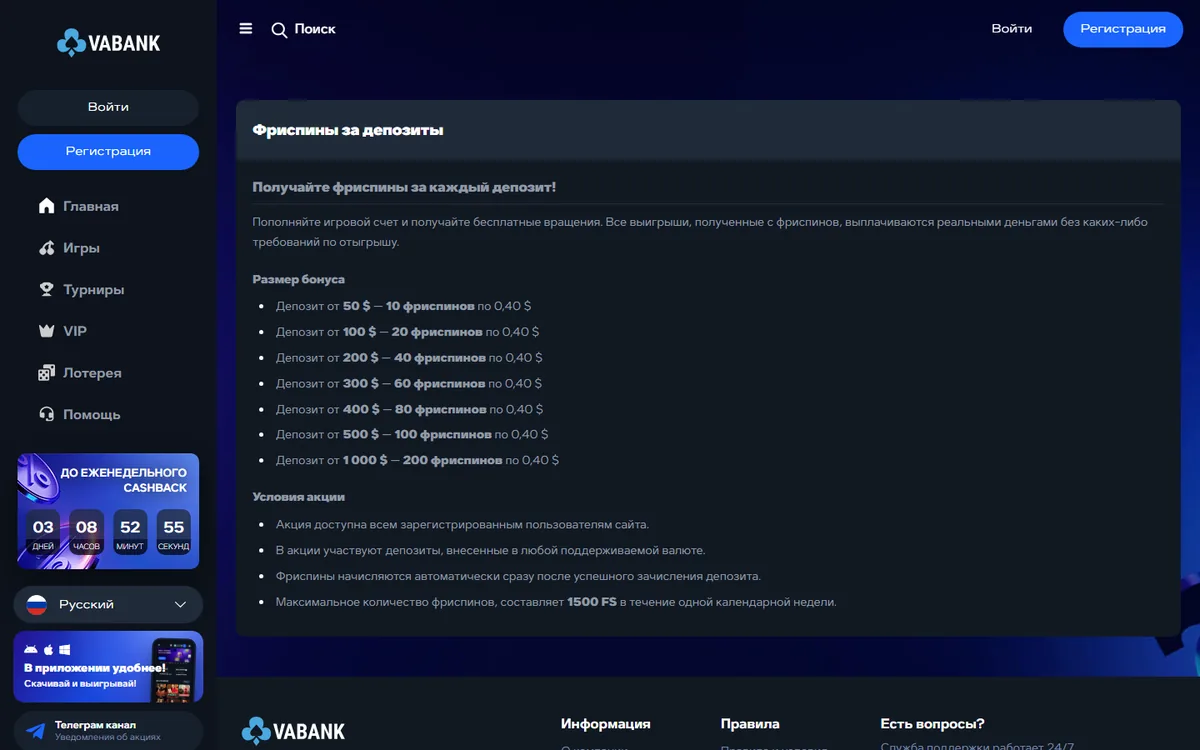
Task: Click the footer 'Есть вопросы?' heading
Action: coord(933,724)
